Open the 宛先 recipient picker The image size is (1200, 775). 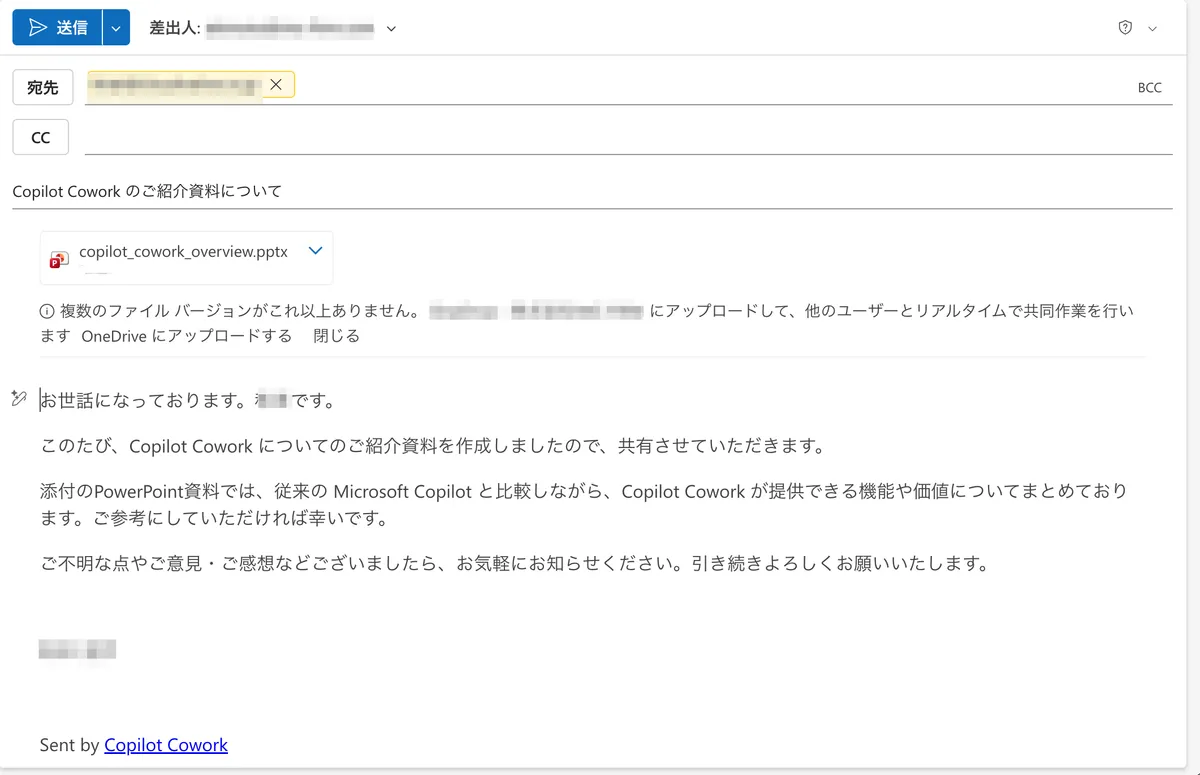pyautogui.click(x=42, y=88)
